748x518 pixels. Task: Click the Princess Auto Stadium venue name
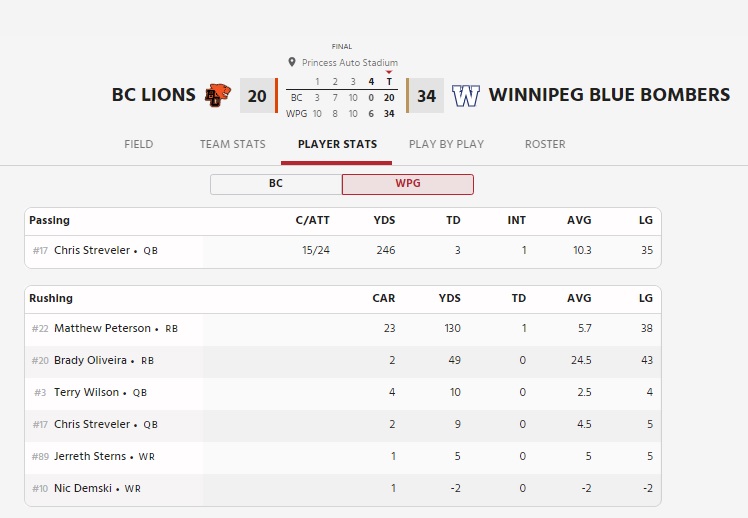(350, 62)
